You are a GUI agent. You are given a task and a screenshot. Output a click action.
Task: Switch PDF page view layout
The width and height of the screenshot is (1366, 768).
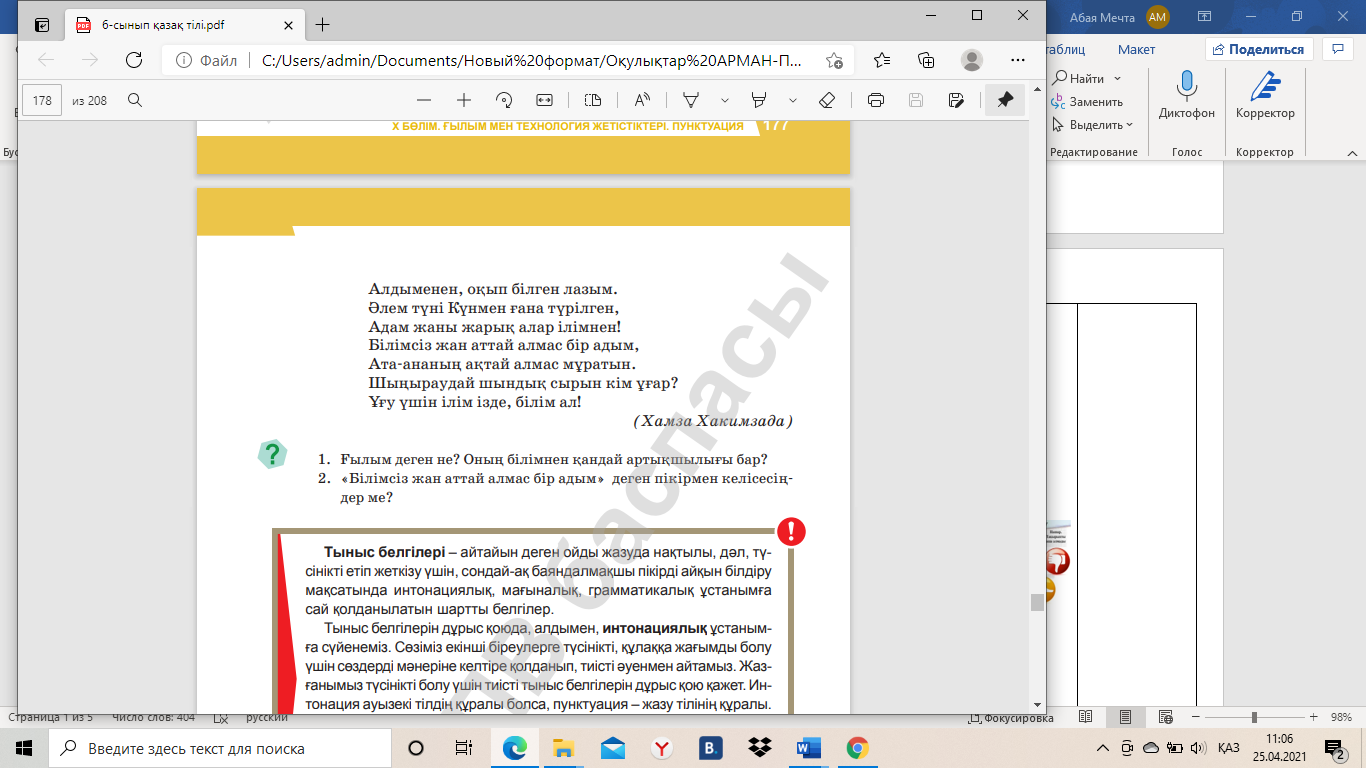[x=593, y=100]
